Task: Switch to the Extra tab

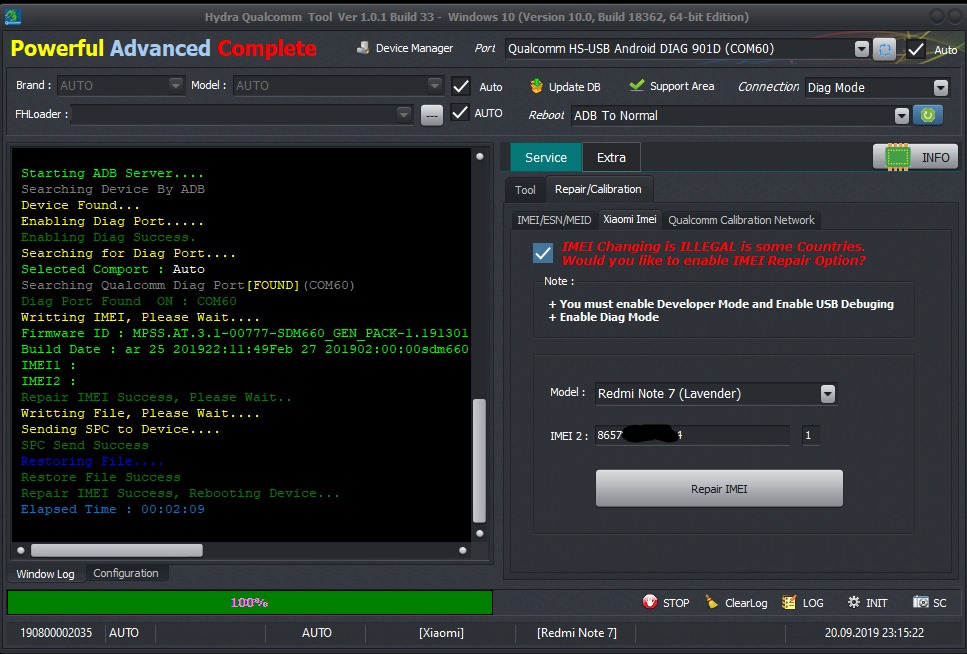Action: point(611,157)
